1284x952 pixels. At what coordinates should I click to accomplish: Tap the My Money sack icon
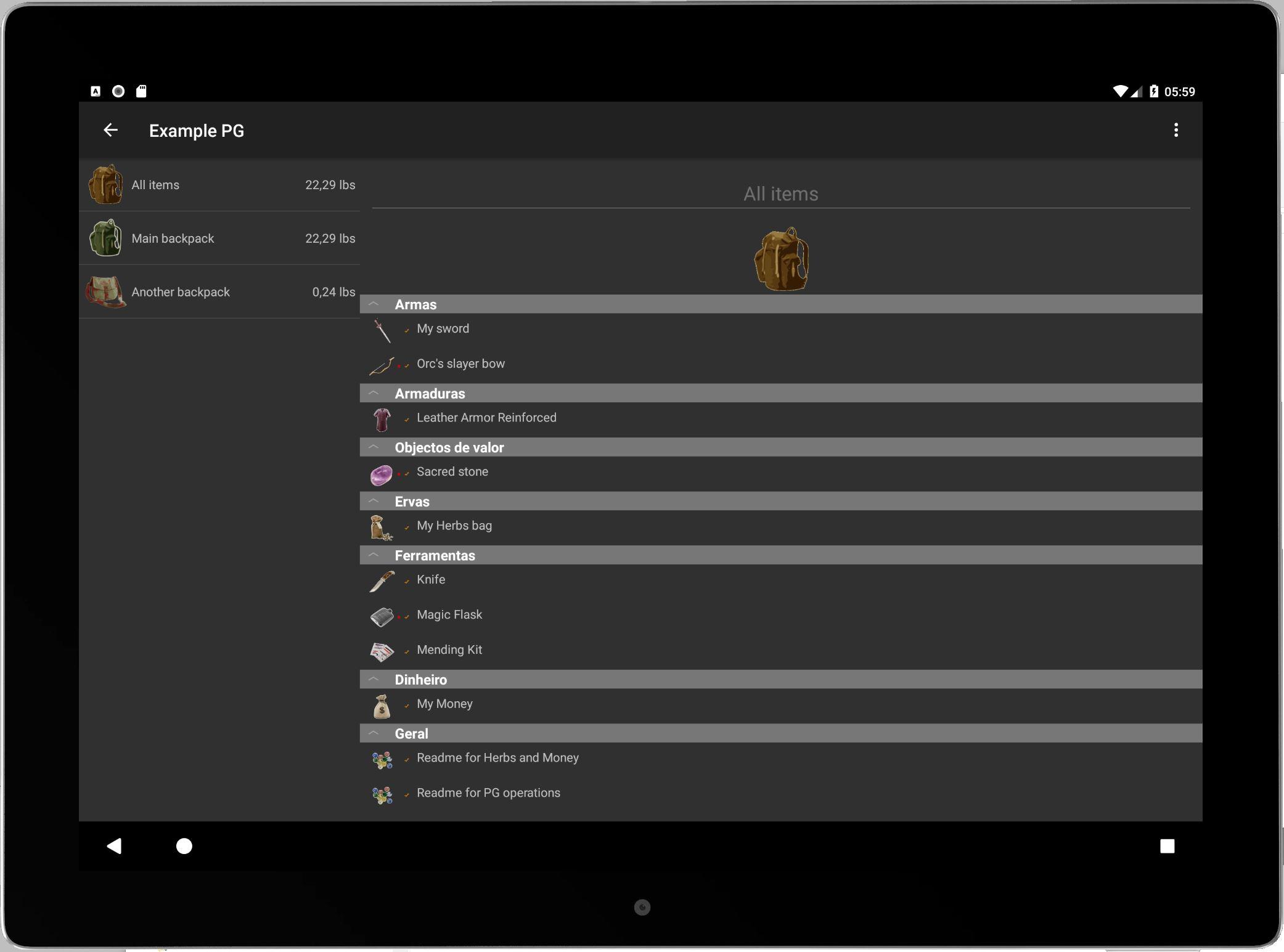(382, 707)
